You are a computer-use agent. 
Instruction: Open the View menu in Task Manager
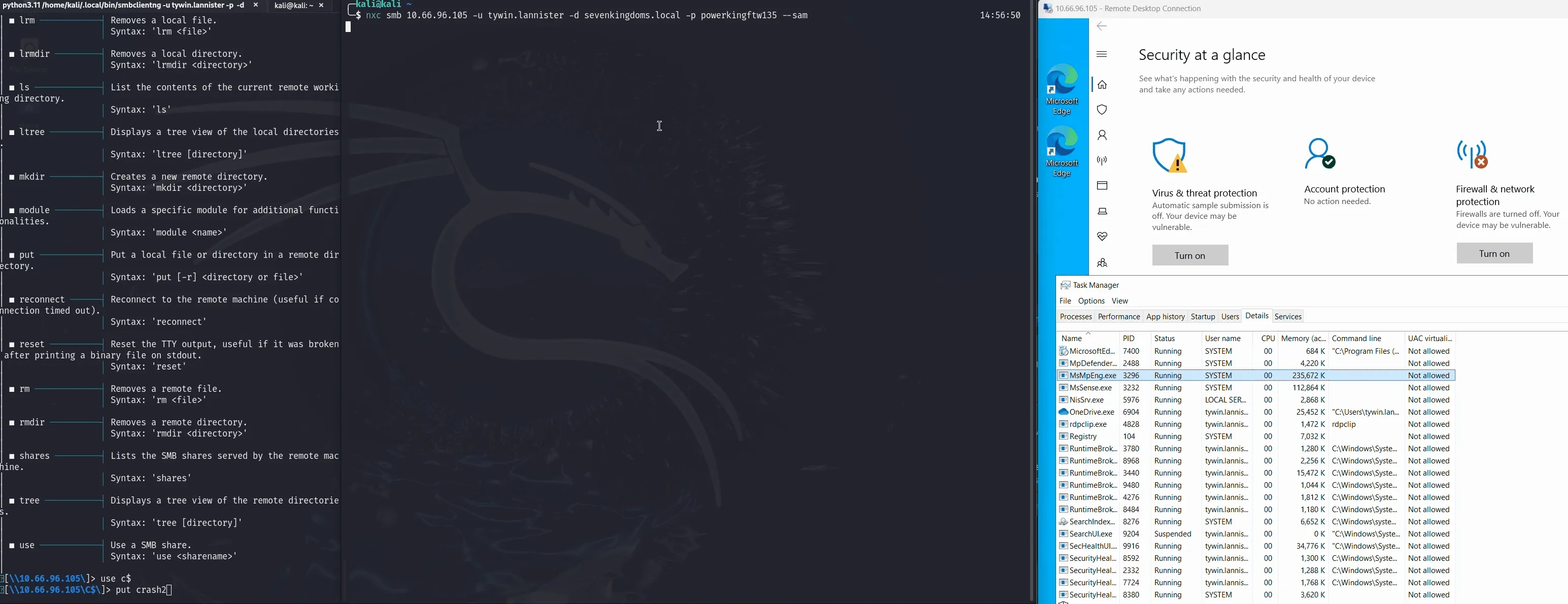(1119, 301)
